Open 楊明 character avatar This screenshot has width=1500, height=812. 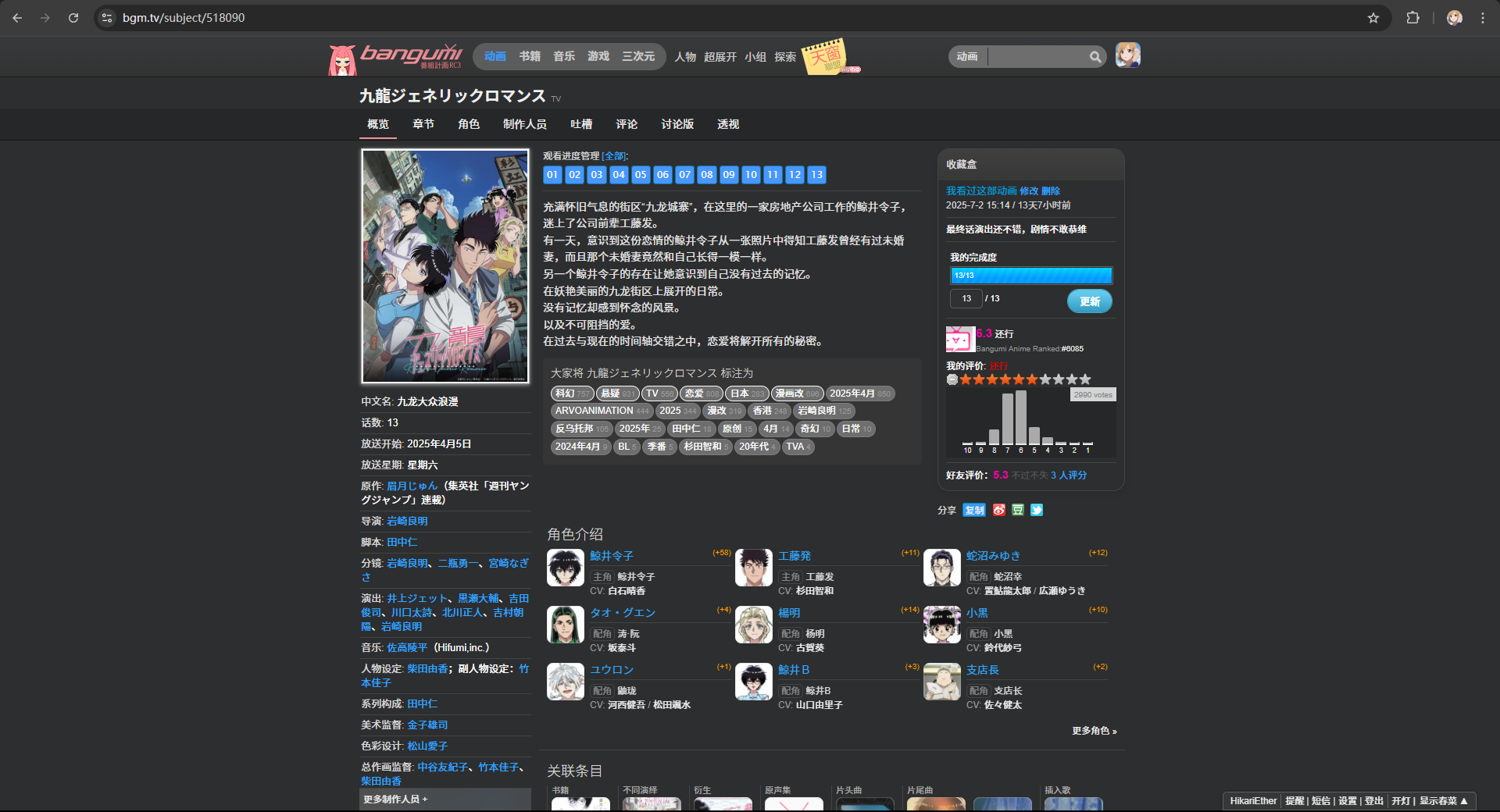click(754, 625)
